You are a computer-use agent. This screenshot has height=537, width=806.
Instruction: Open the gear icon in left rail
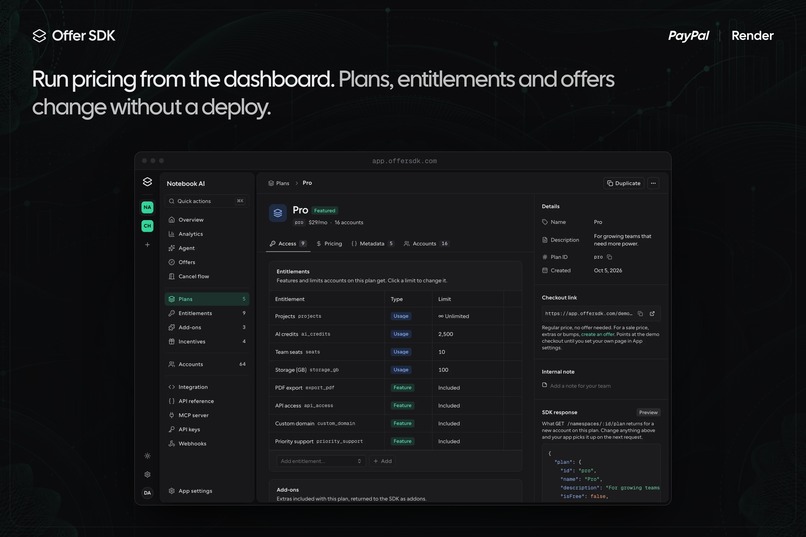[148, 474]
